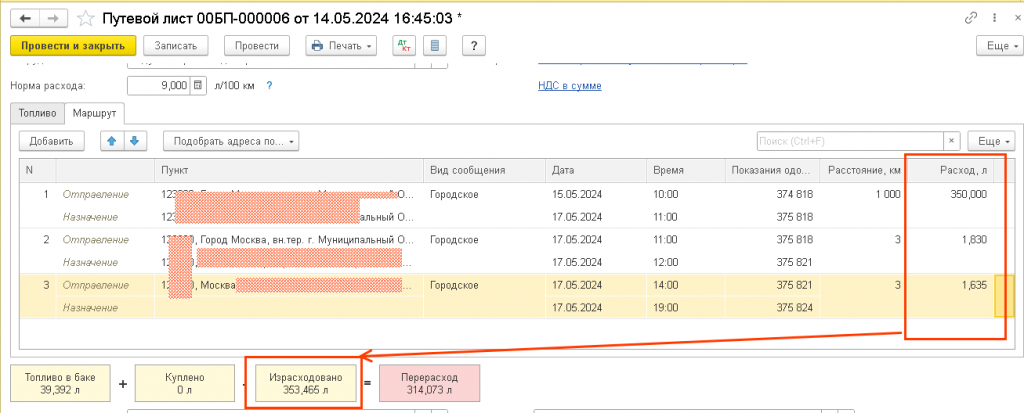
Task: Click the Израсходовано 353,465 л box
Action: tap(306, 384)
